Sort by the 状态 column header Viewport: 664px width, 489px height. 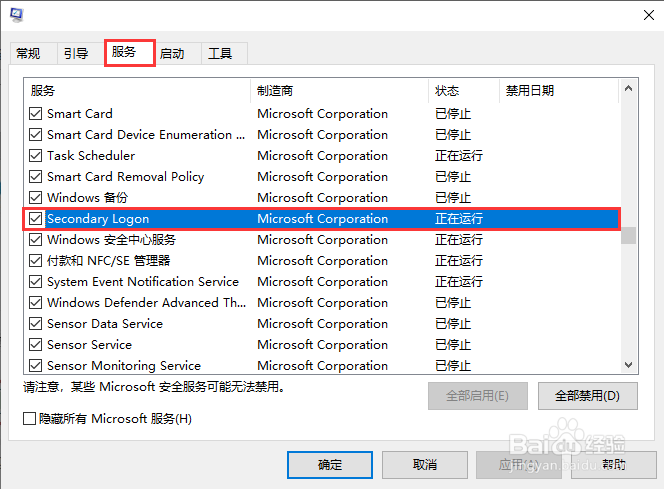point(464,91)
